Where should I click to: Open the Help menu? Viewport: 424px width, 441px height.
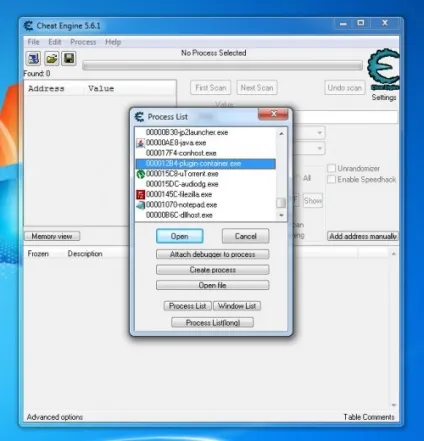tap(113, 42)
